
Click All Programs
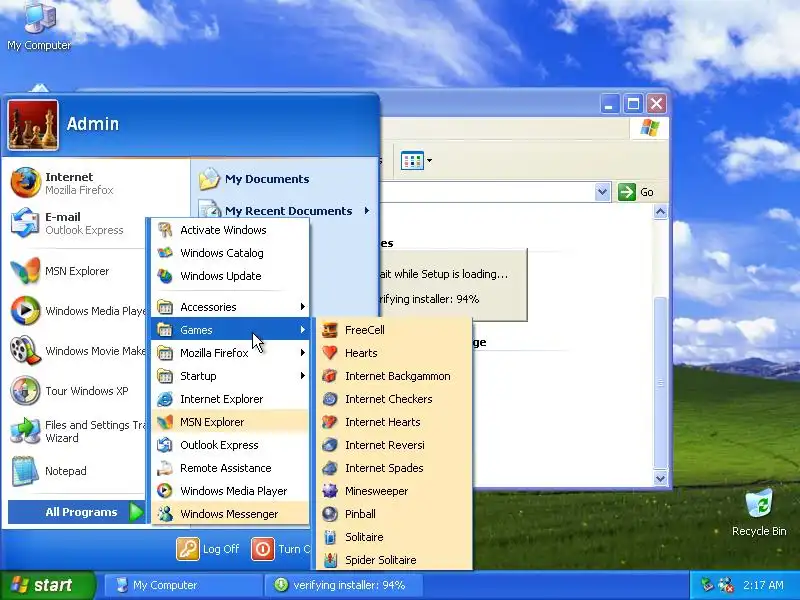tap(77, 512)
